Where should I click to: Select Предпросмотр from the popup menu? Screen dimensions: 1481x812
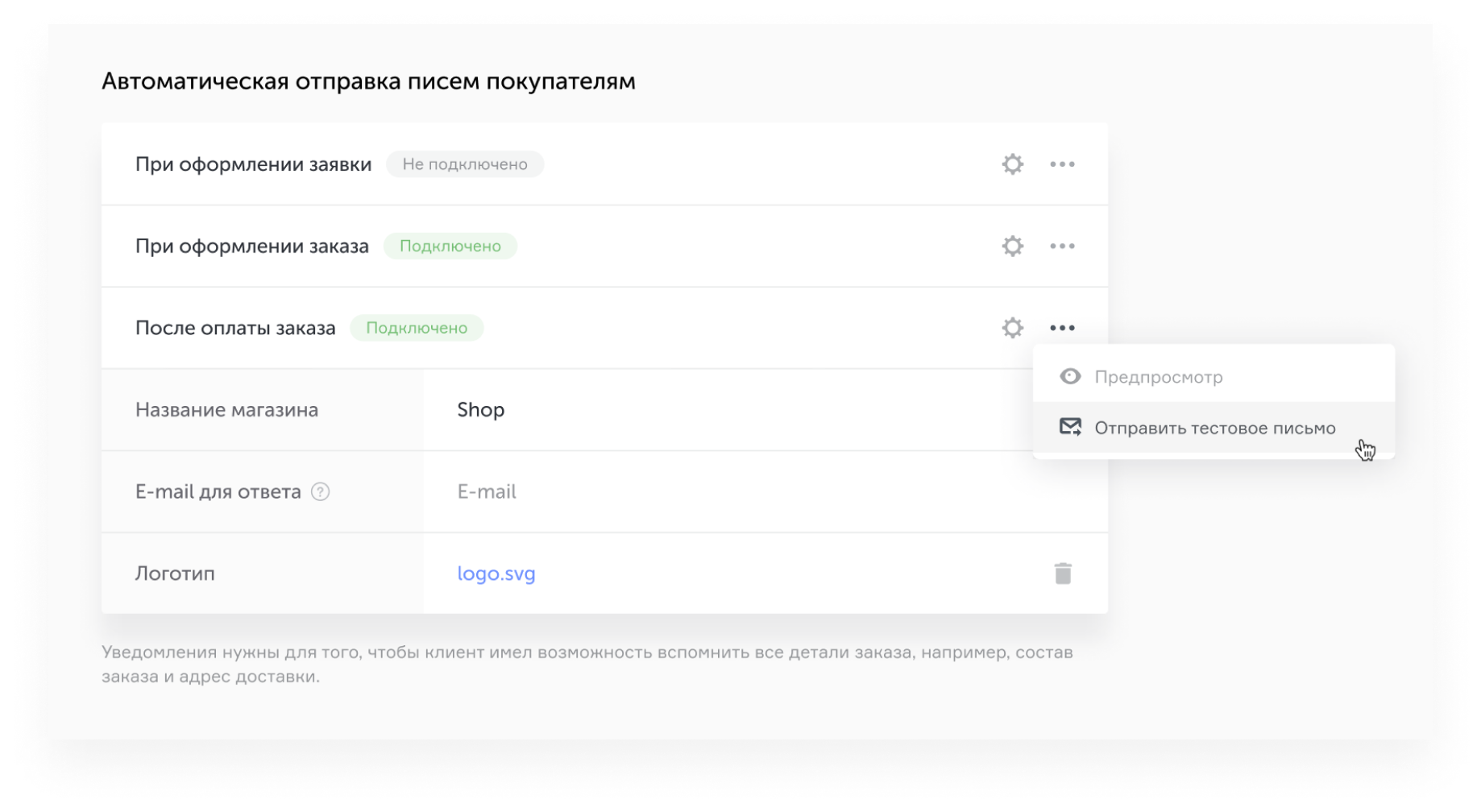(1158, 377)
